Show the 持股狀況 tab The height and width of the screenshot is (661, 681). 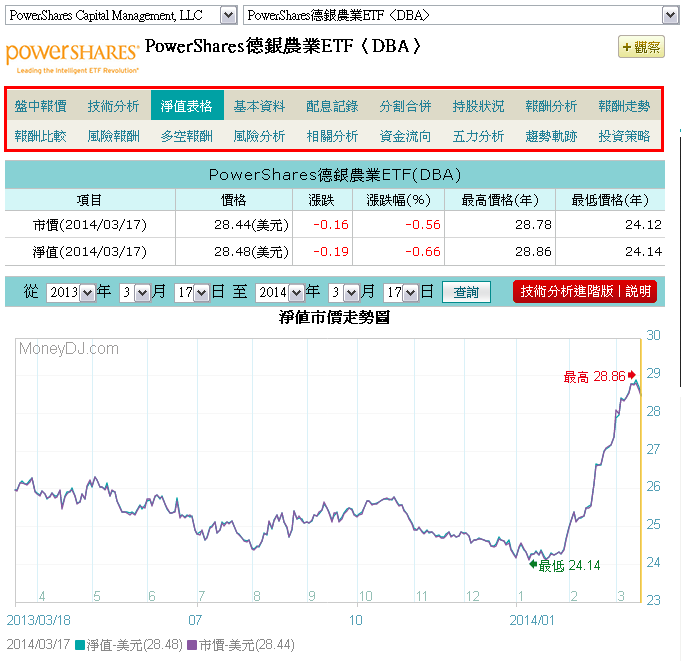tap(478, 106)
